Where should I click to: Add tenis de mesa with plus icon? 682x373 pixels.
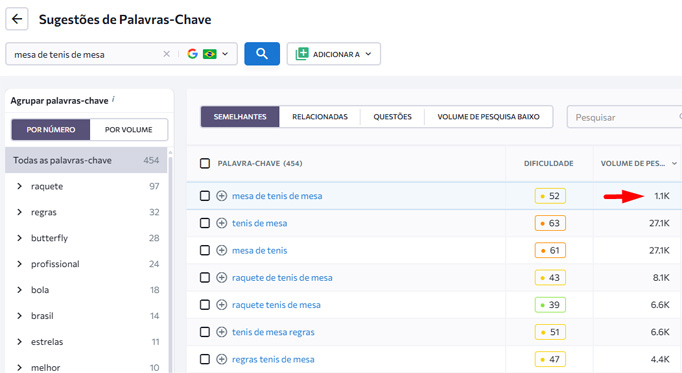(x=222, y=223)
